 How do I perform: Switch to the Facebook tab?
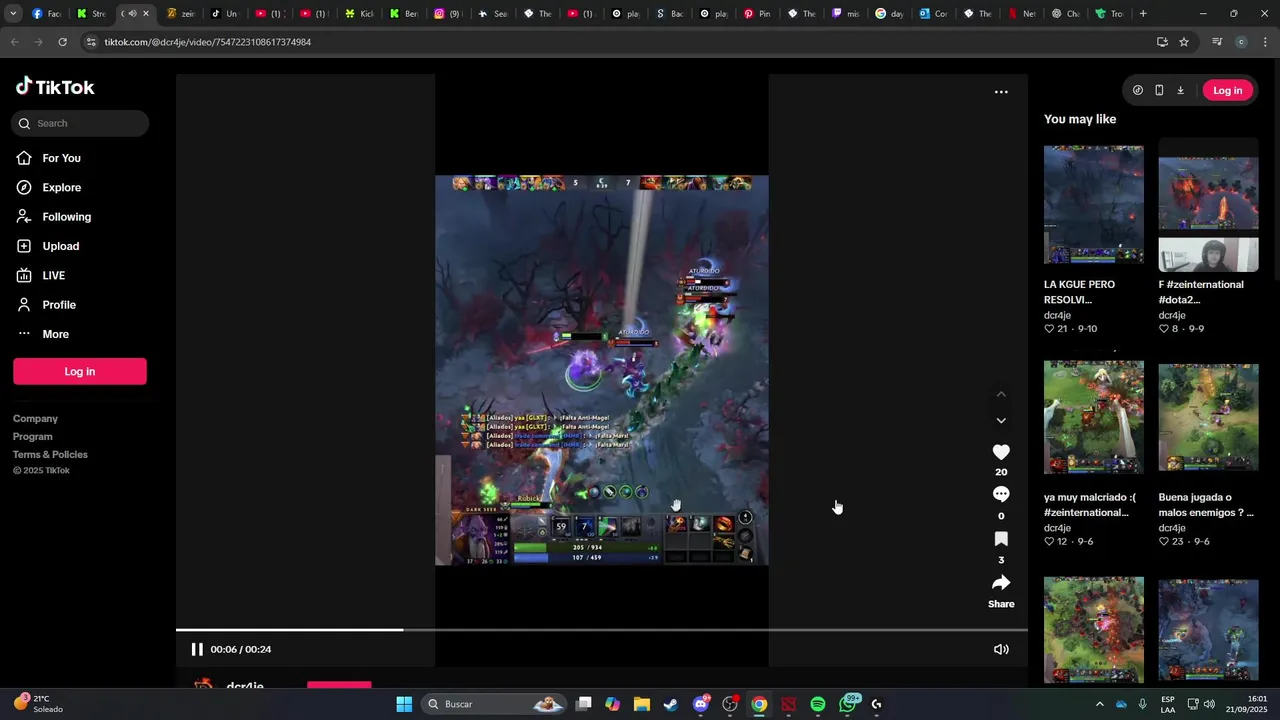click(46, 14)
